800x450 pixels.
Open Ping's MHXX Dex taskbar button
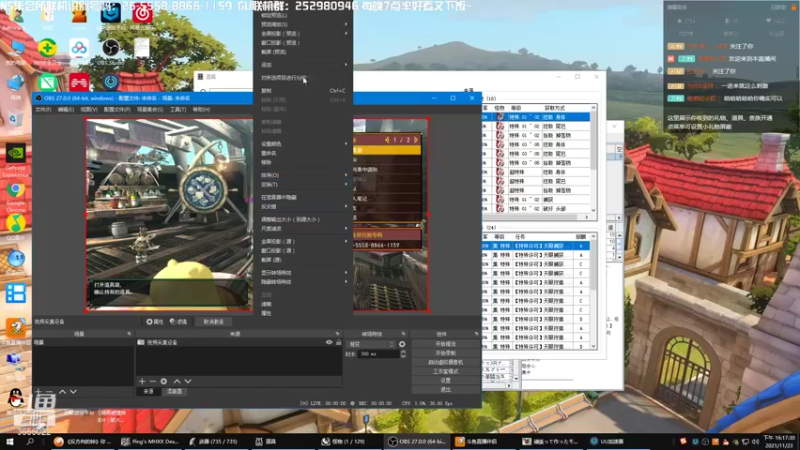[150, 441]
